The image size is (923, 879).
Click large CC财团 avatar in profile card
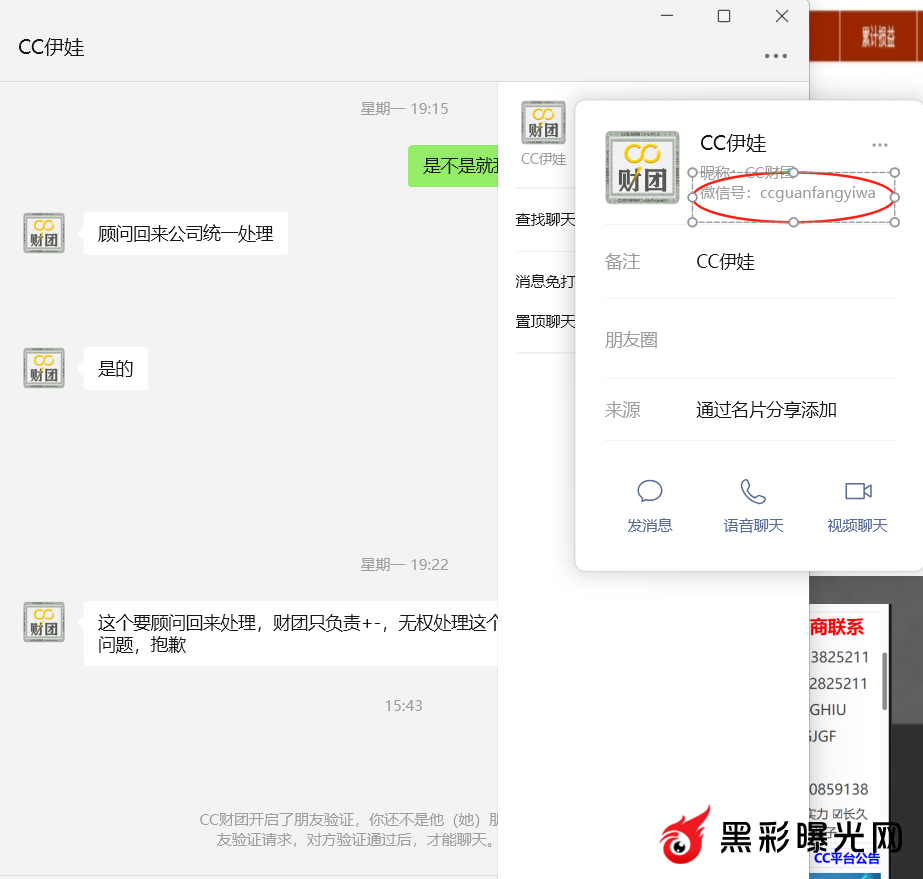[x=642, y=168]
